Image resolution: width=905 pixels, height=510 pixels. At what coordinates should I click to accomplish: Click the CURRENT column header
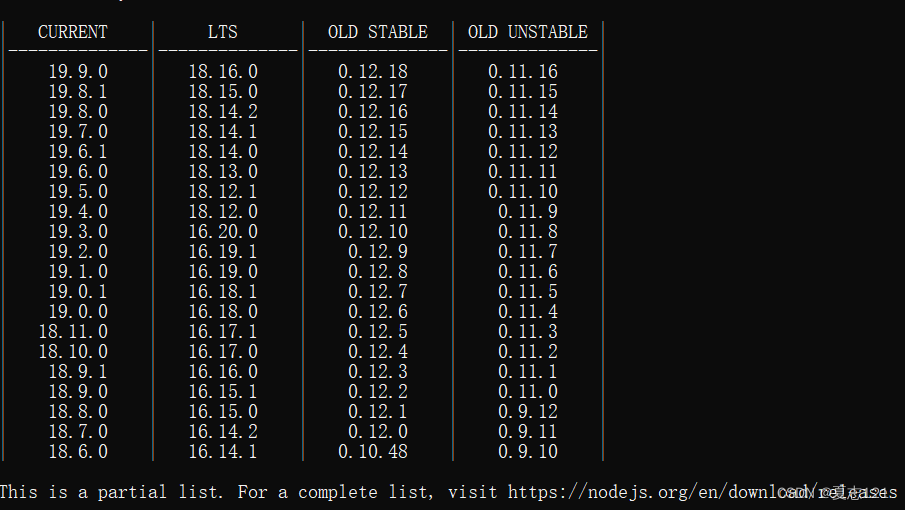pos(73,32)
